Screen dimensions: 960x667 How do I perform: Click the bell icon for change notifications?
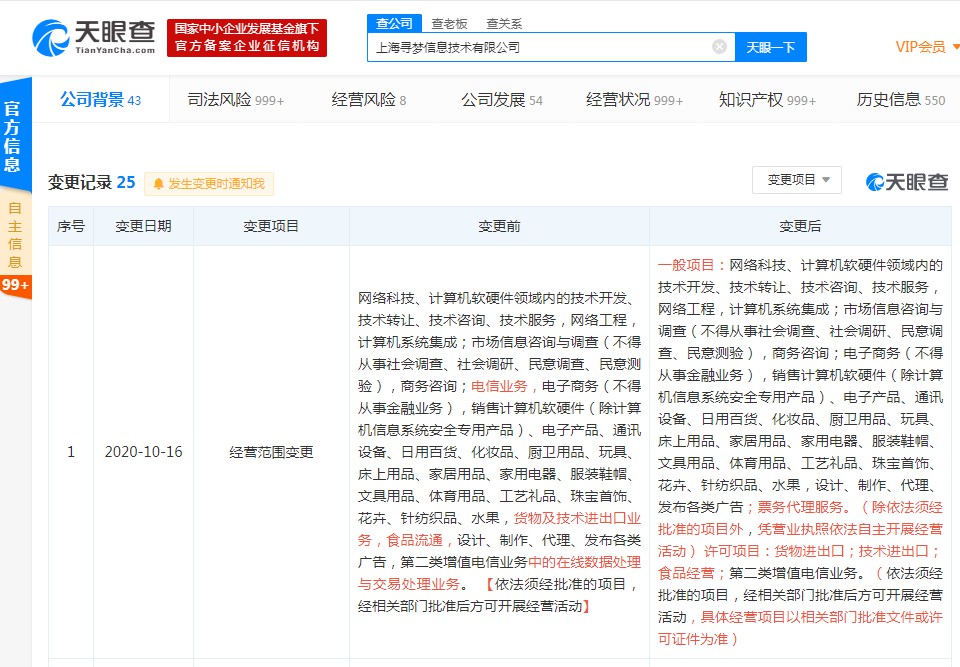click(158, 184)
